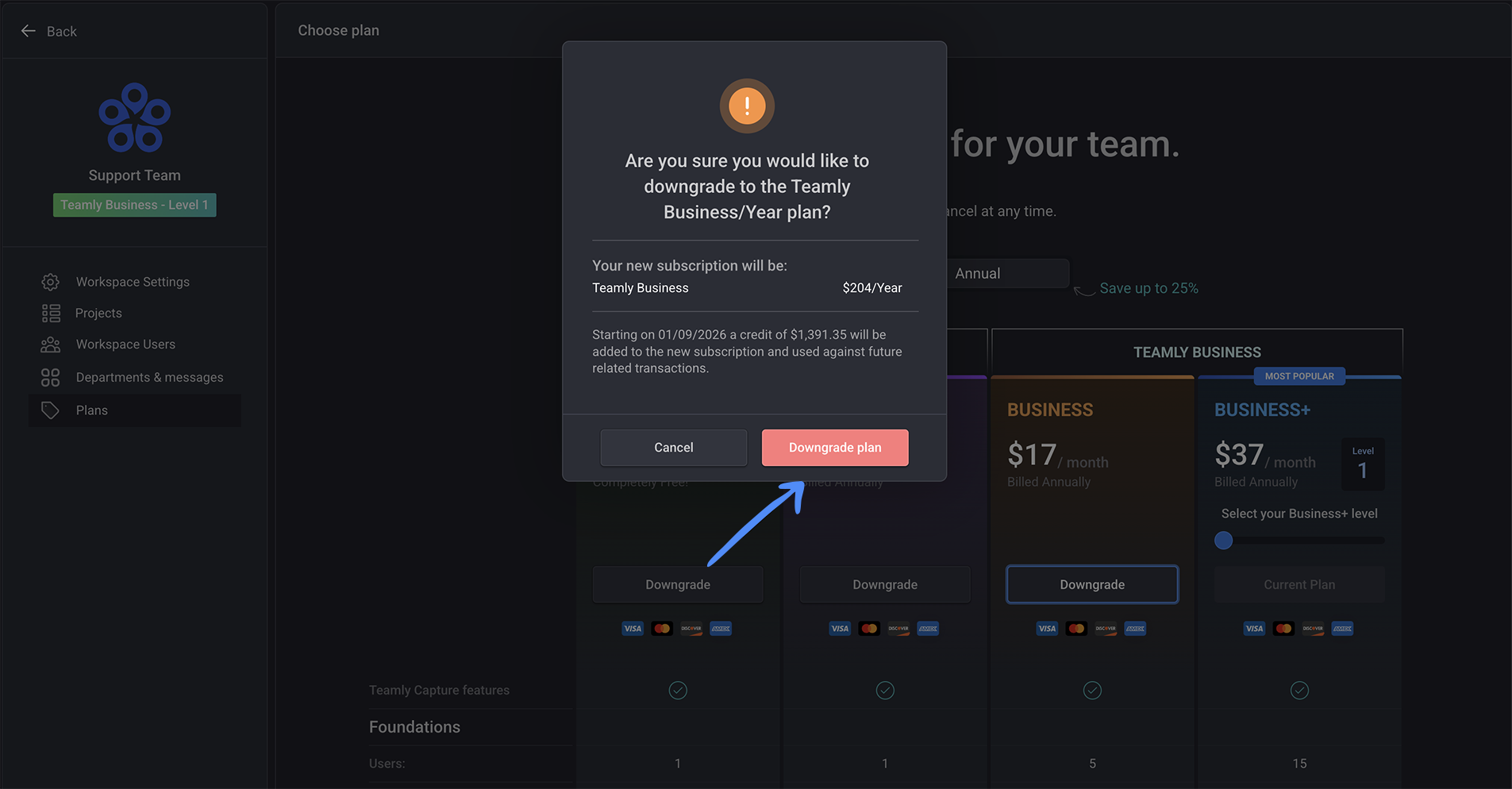The height and width of the screenshot is (789, 1512).
Task: Click the BUSINESS plan heading
Action: pyautogui.click(x=1050, y=410)
